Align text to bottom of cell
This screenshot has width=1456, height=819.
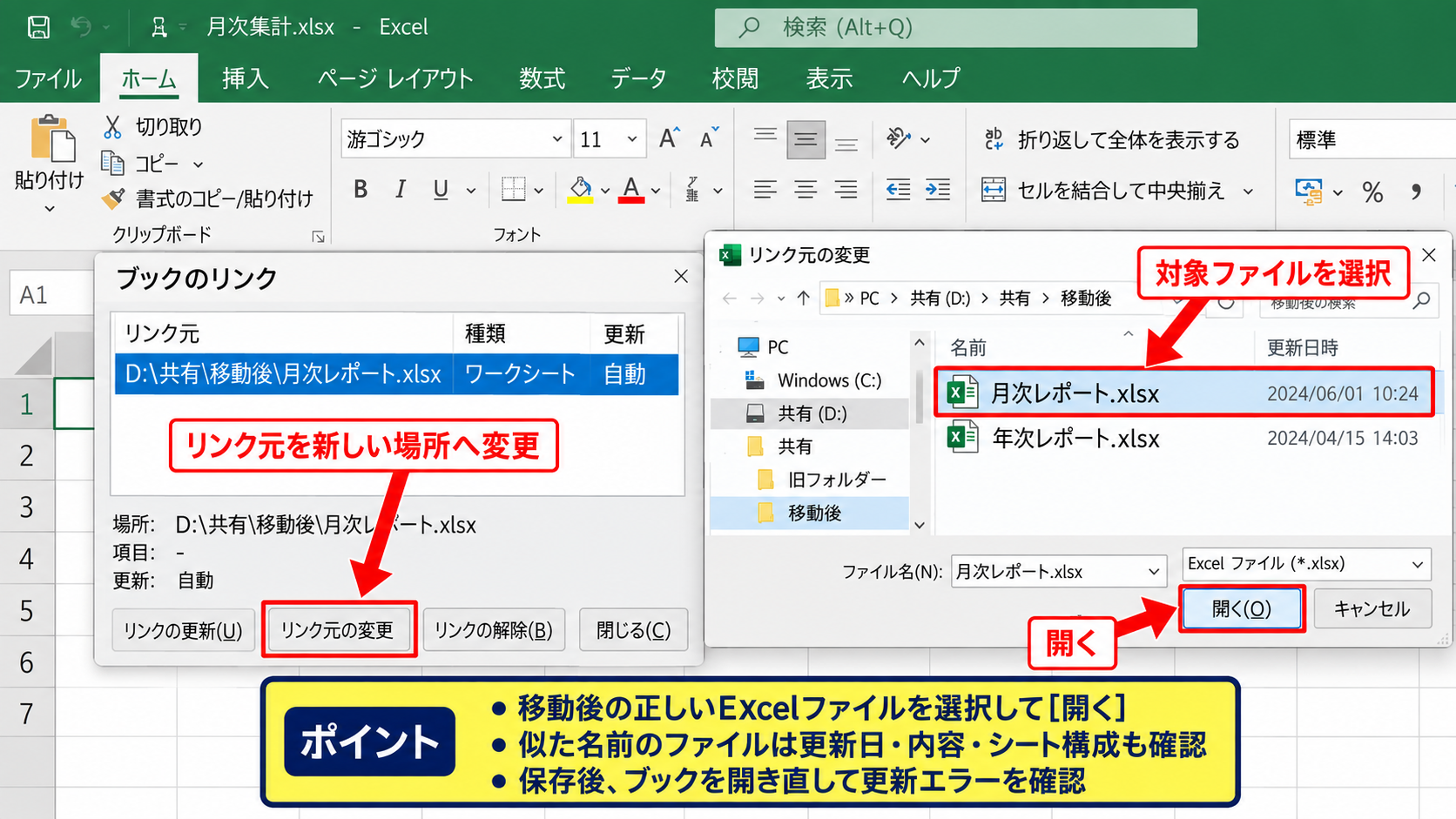click(846, 140)
